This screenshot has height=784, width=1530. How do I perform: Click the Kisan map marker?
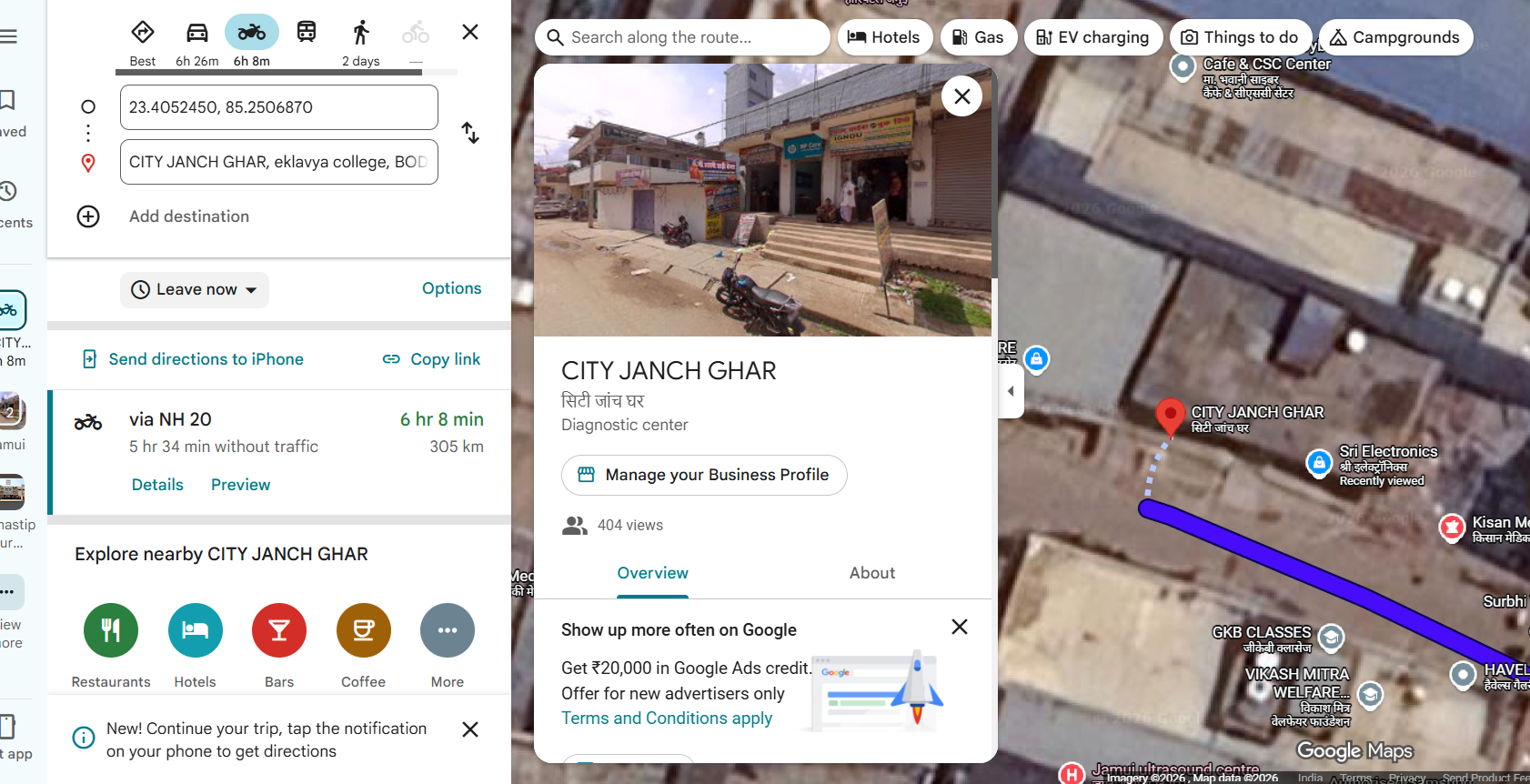click(1452, 527)
